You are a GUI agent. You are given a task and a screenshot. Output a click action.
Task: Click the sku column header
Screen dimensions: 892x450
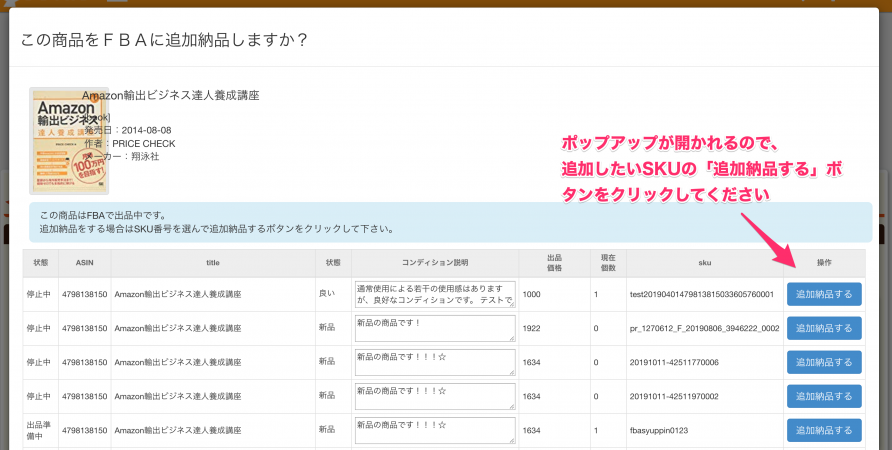click(705, 263)
